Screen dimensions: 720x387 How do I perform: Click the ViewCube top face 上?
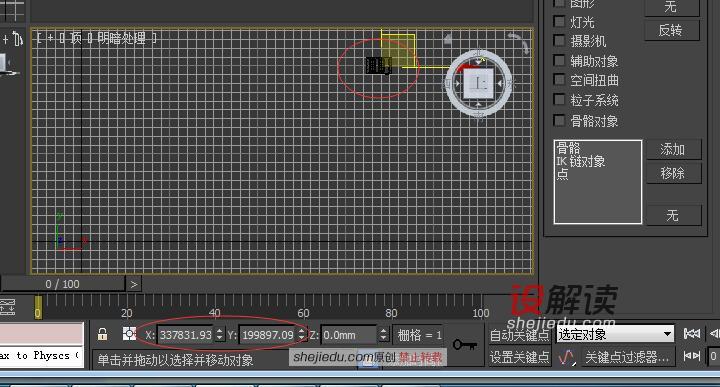tap(478, 84)
